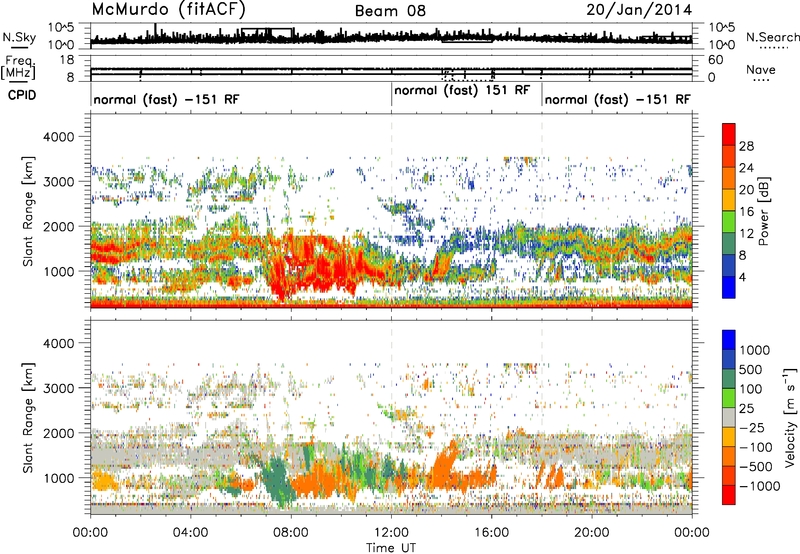
Task: Click the 18 tick of frequency axis
Action: point(66,60)
